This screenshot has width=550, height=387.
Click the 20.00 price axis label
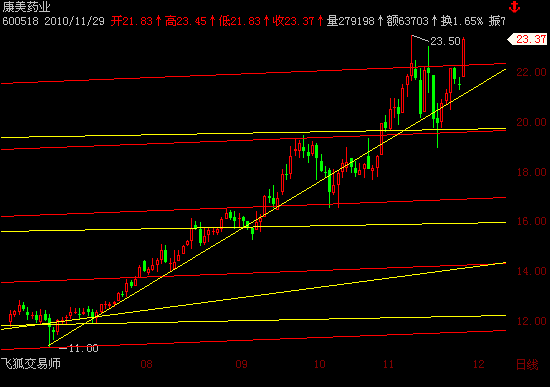(531, 122)
